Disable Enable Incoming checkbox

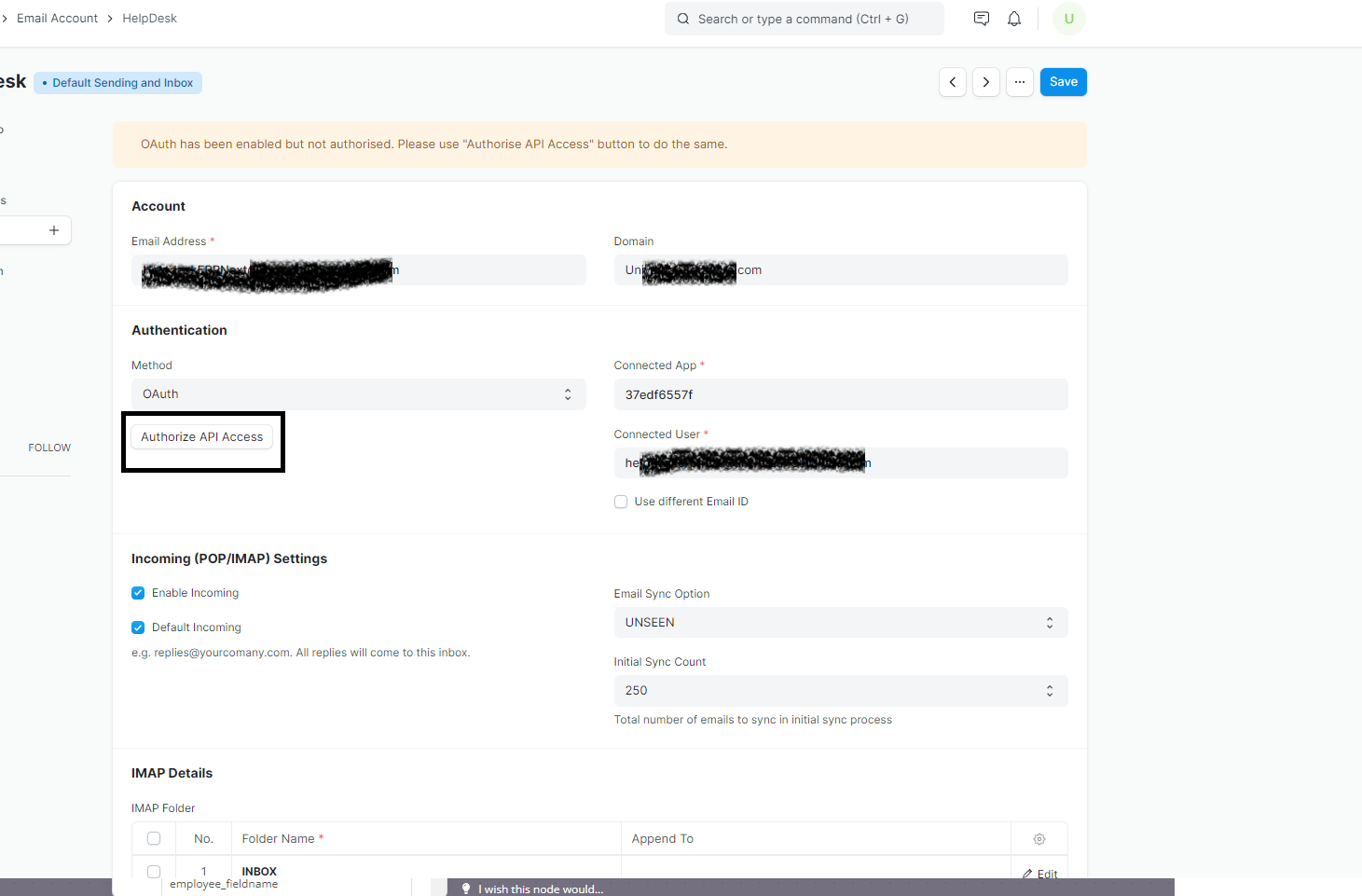tap(137, 592)
